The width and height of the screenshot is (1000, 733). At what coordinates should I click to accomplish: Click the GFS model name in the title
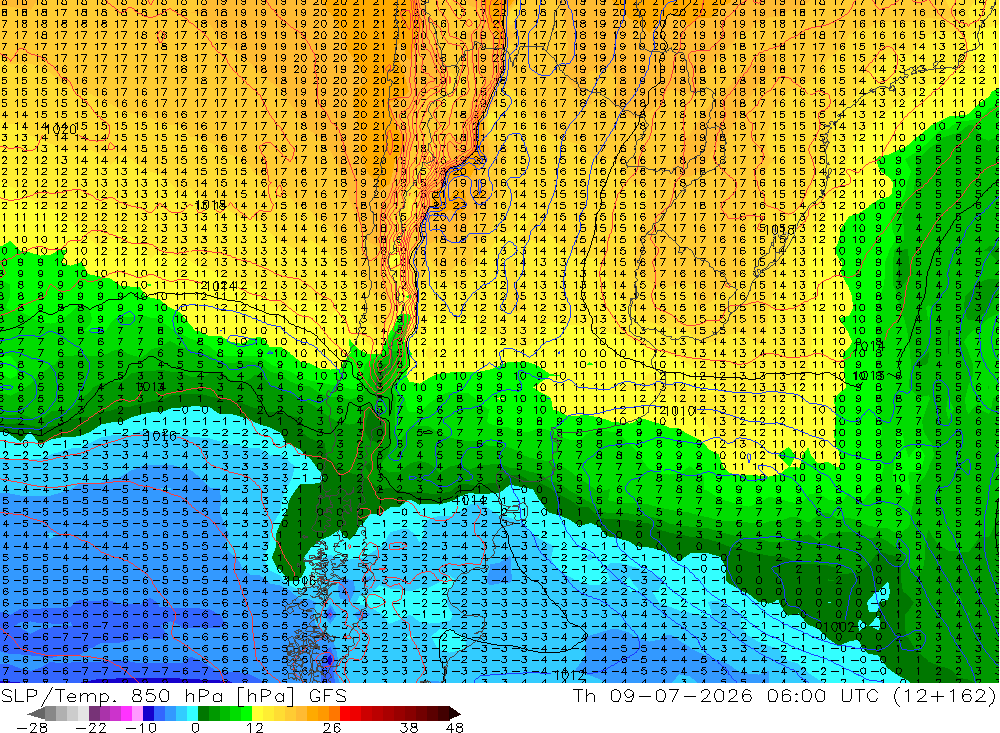tap(328, 695)
